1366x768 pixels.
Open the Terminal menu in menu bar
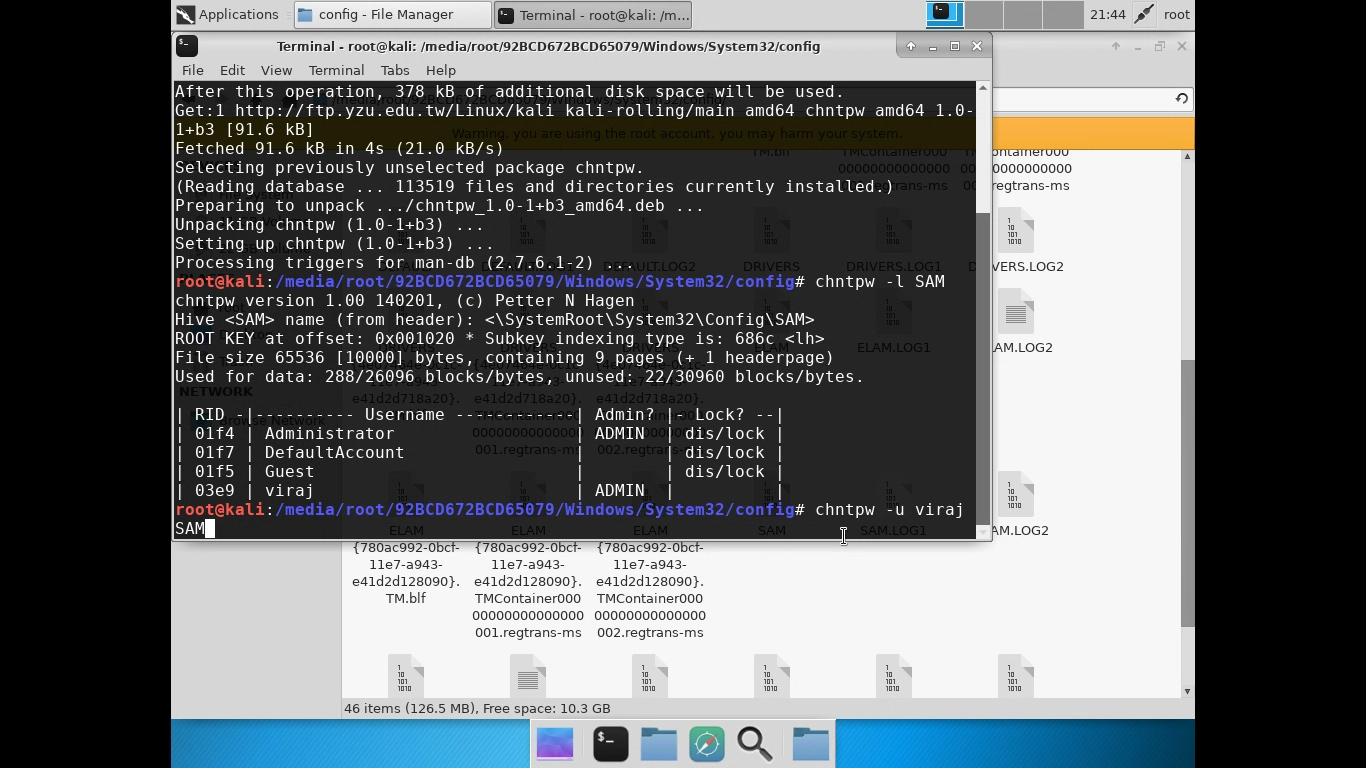(x=336, y=70)
